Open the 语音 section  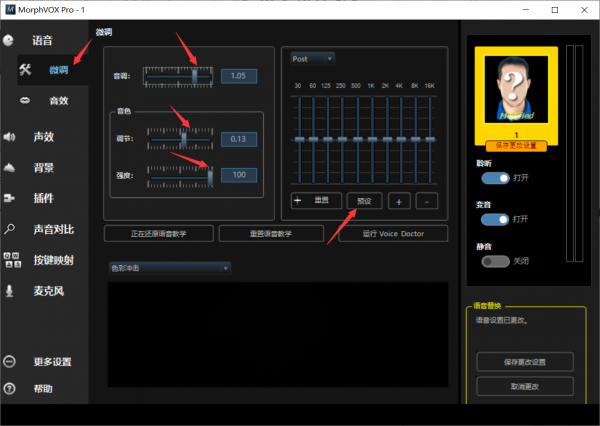[x=42, y=40]
